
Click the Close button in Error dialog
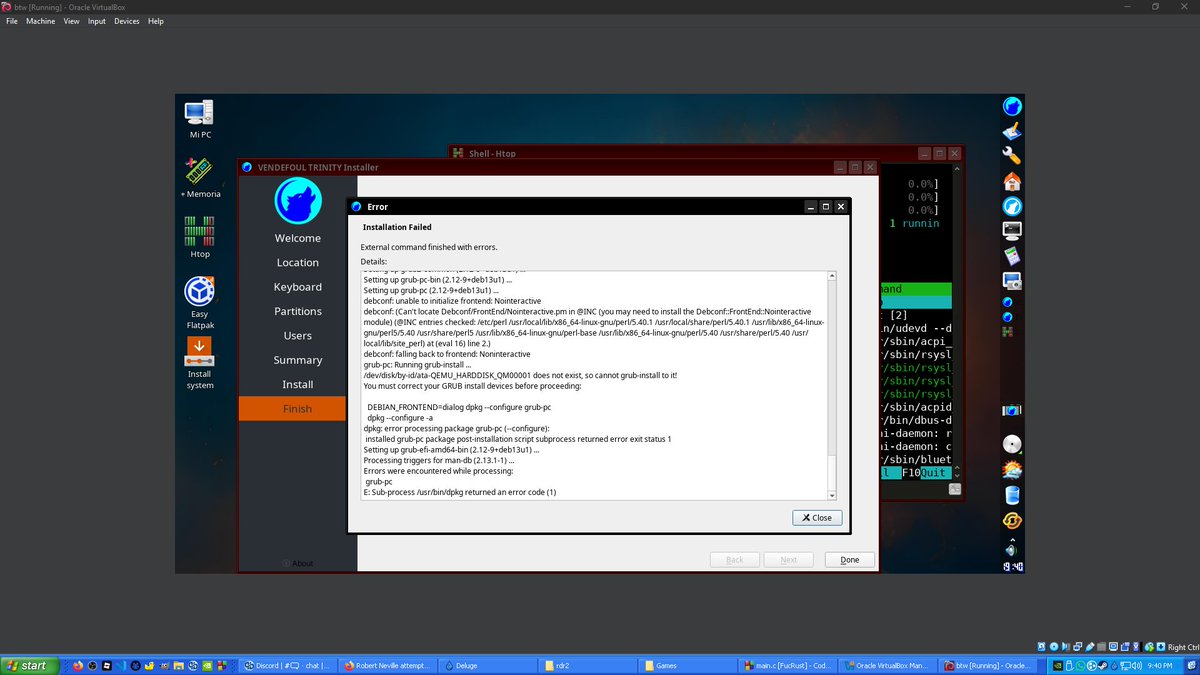point(817,518)
